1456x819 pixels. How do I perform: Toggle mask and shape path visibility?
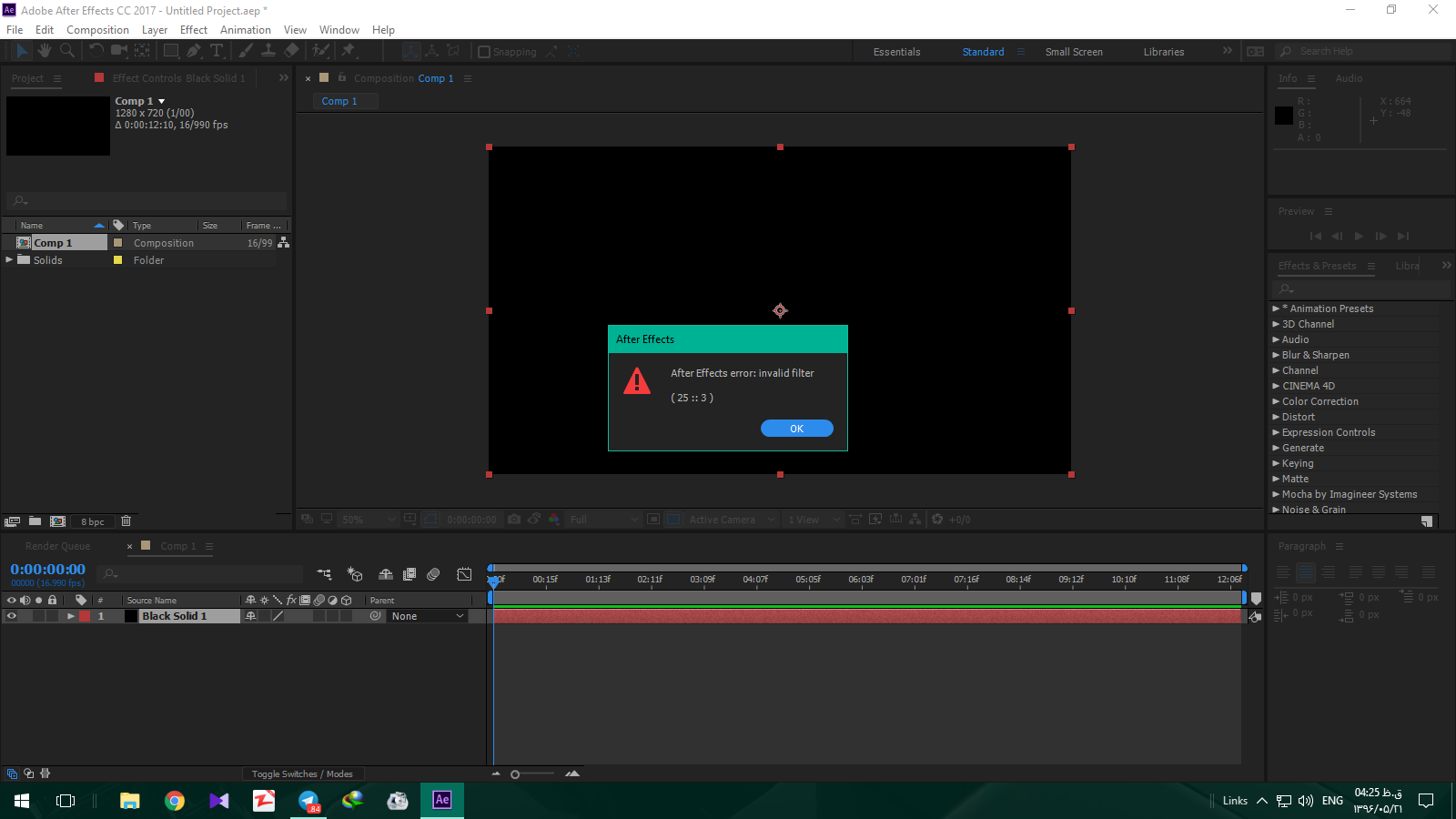pyautogui.click(x=430, y=519)
